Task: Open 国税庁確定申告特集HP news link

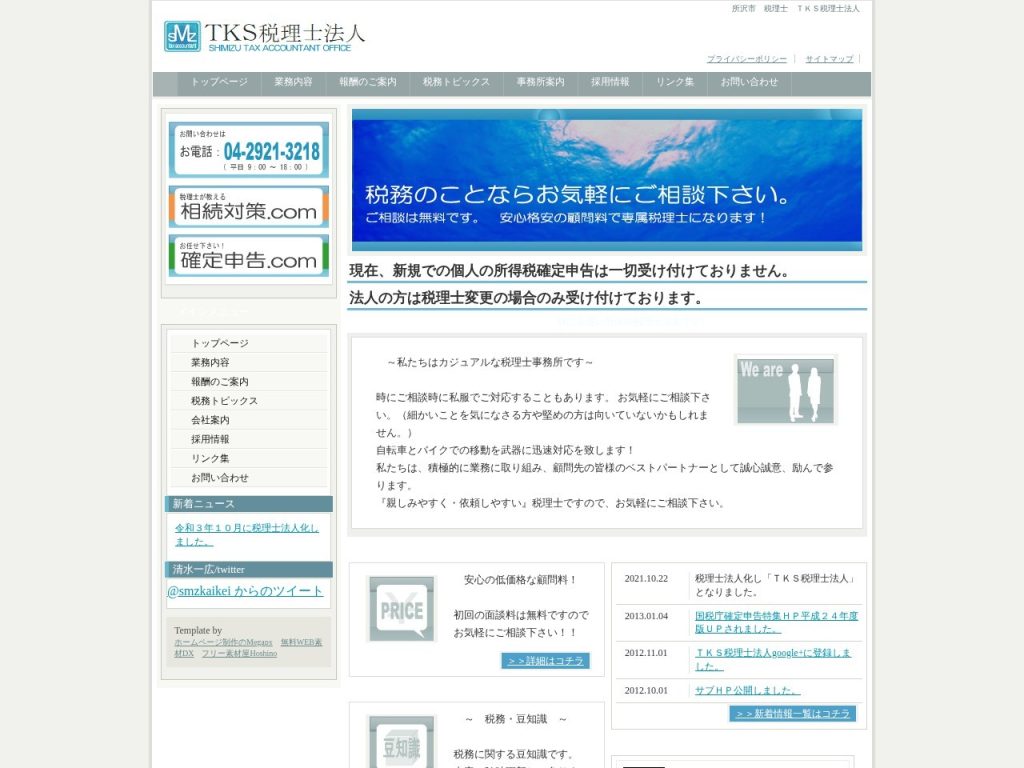Action: coord(776,622)
